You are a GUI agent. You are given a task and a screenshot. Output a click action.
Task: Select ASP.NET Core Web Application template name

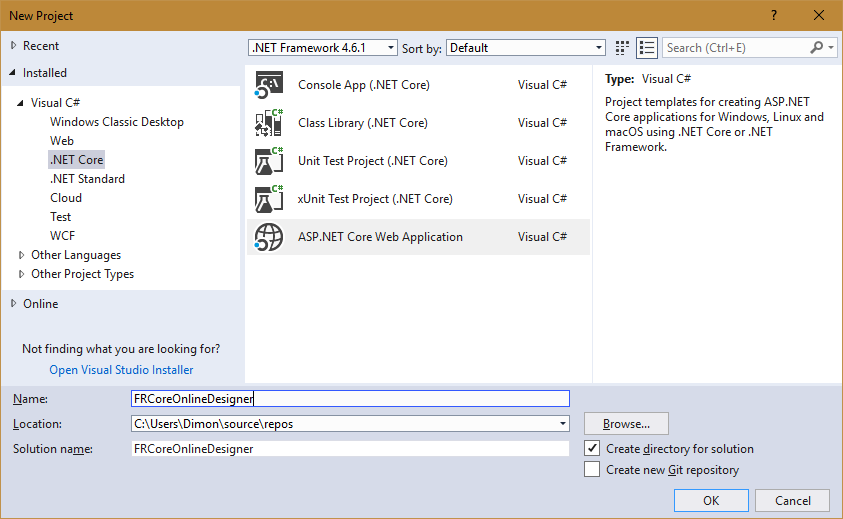click(380, 237)
